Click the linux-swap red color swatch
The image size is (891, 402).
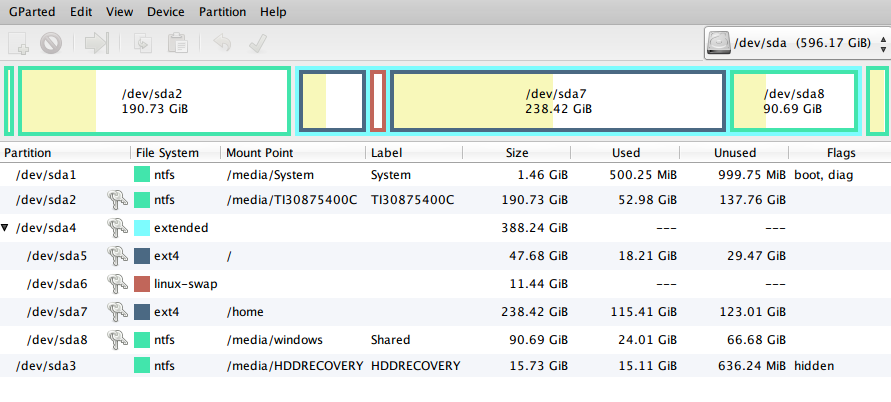coord(142,284)
